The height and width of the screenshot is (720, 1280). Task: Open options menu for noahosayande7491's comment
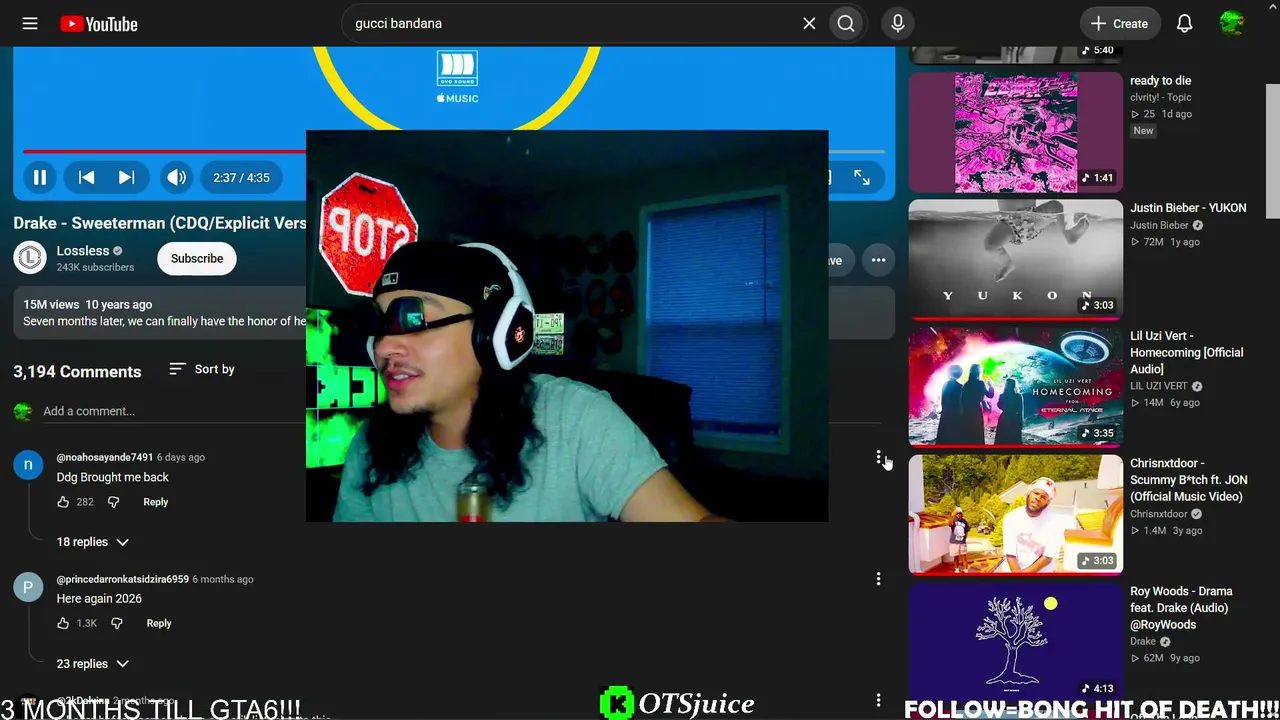pos(879,458)
